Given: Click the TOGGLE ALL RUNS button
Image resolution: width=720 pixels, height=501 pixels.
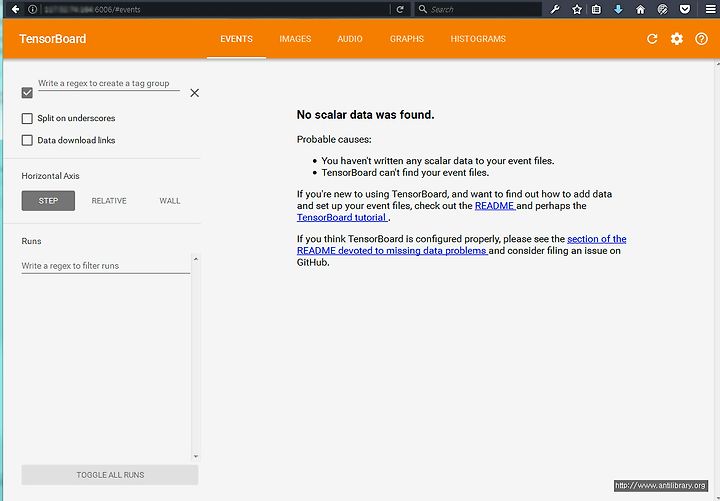Looking at the screenshot, I should tap(110, 475).
